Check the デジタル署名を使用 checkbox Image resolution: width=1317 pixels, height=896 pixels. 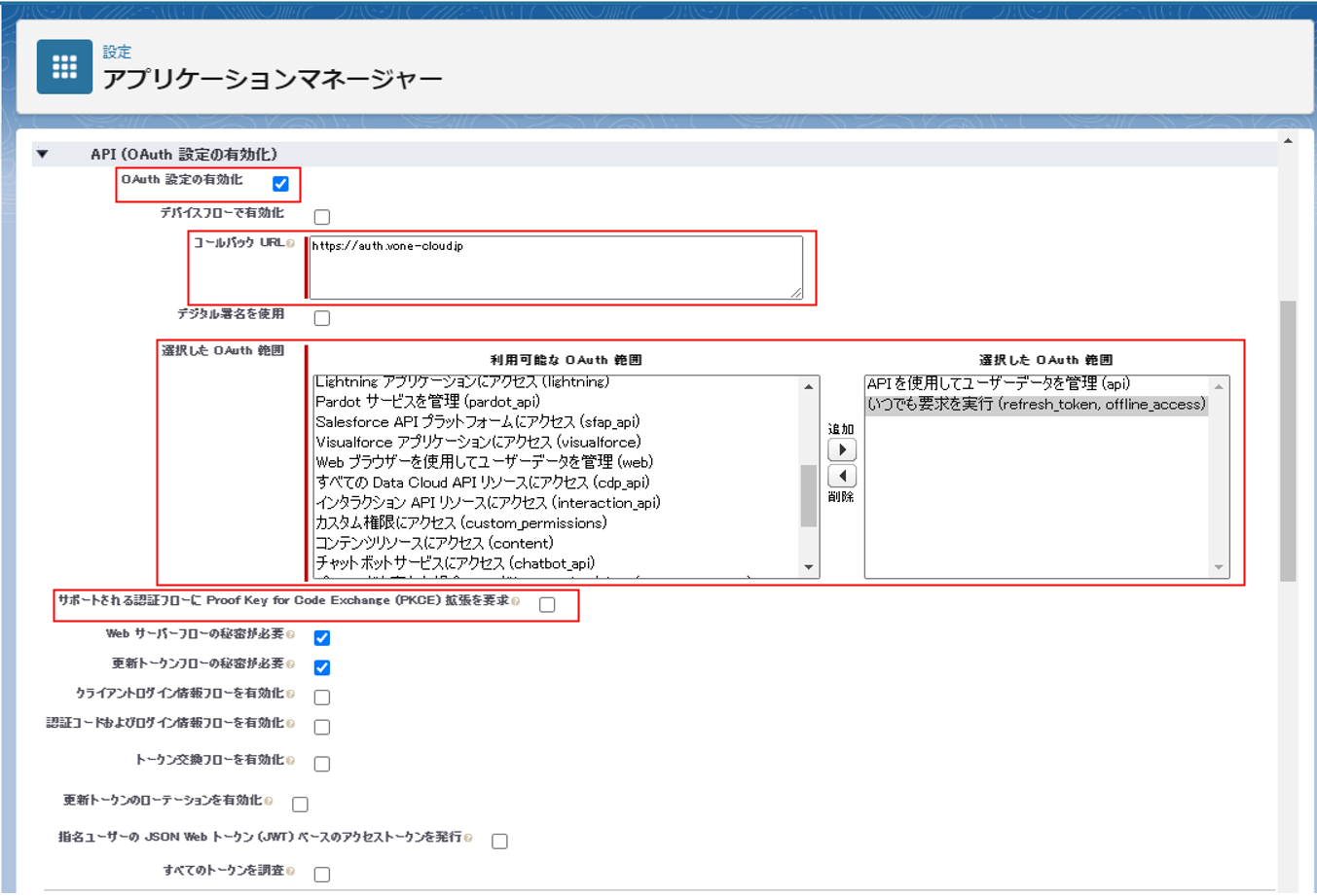(322, 318)
